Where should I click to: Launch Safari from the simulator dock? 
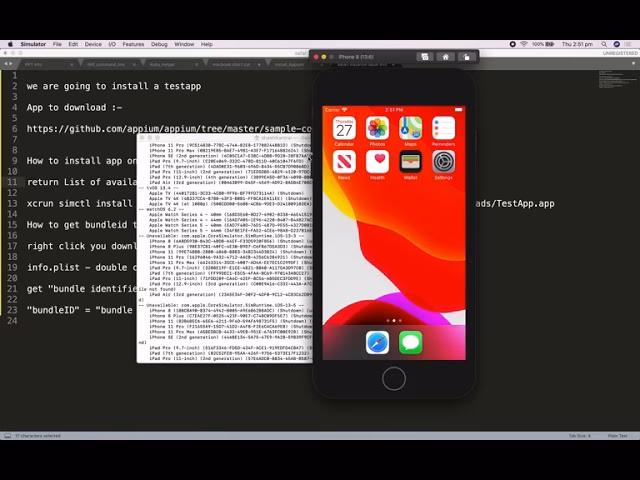point(377,342)
